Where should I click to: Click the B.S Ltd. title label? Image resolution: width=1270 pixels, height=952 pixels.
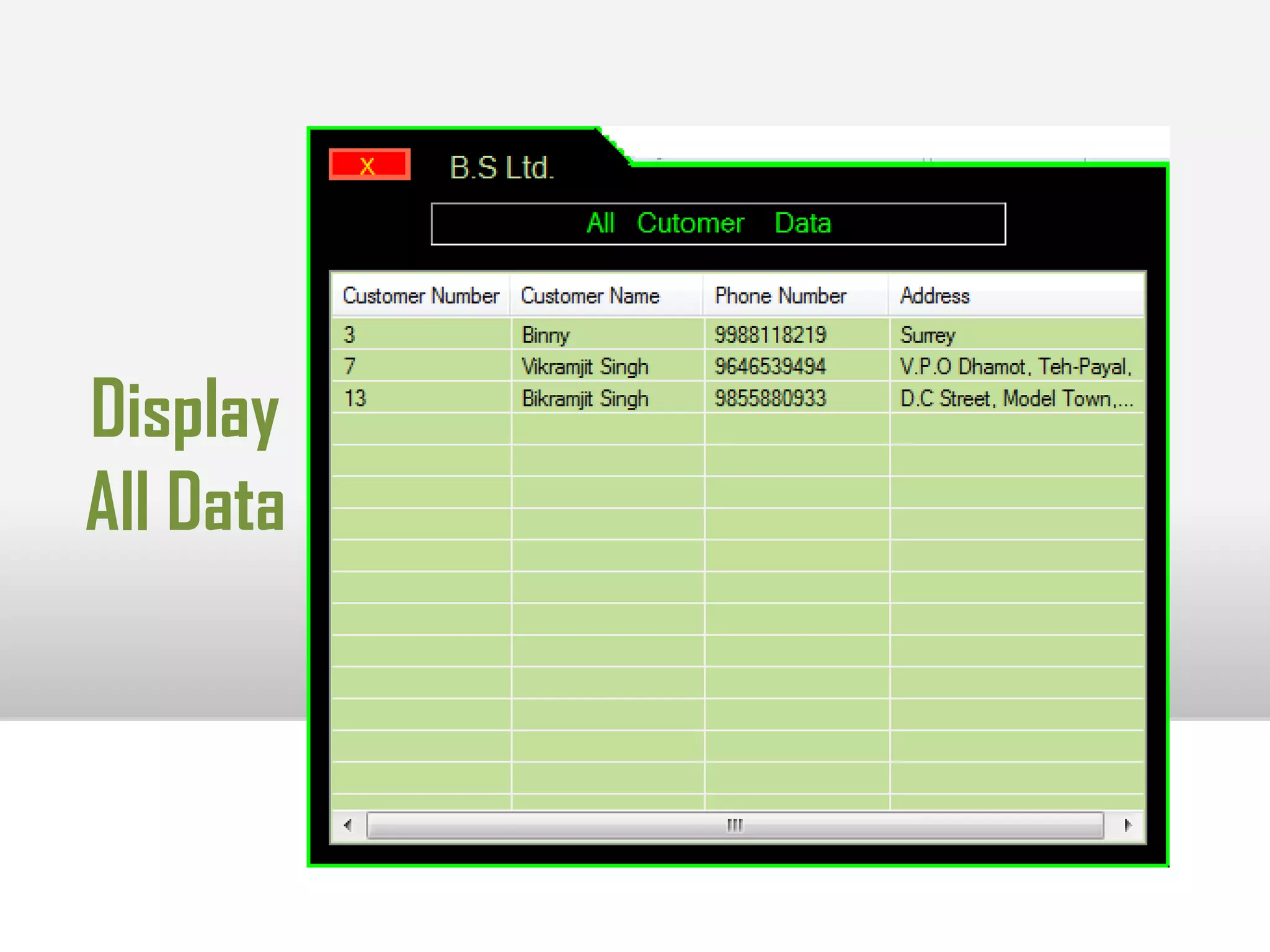coord(501,168)
